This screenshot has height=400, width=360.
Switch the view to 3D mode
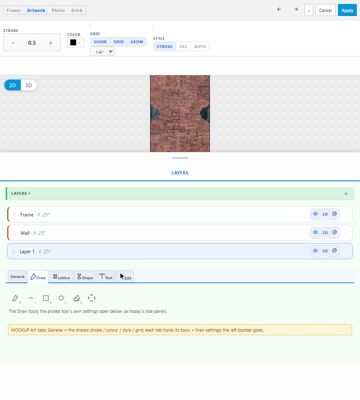point(29,85)
